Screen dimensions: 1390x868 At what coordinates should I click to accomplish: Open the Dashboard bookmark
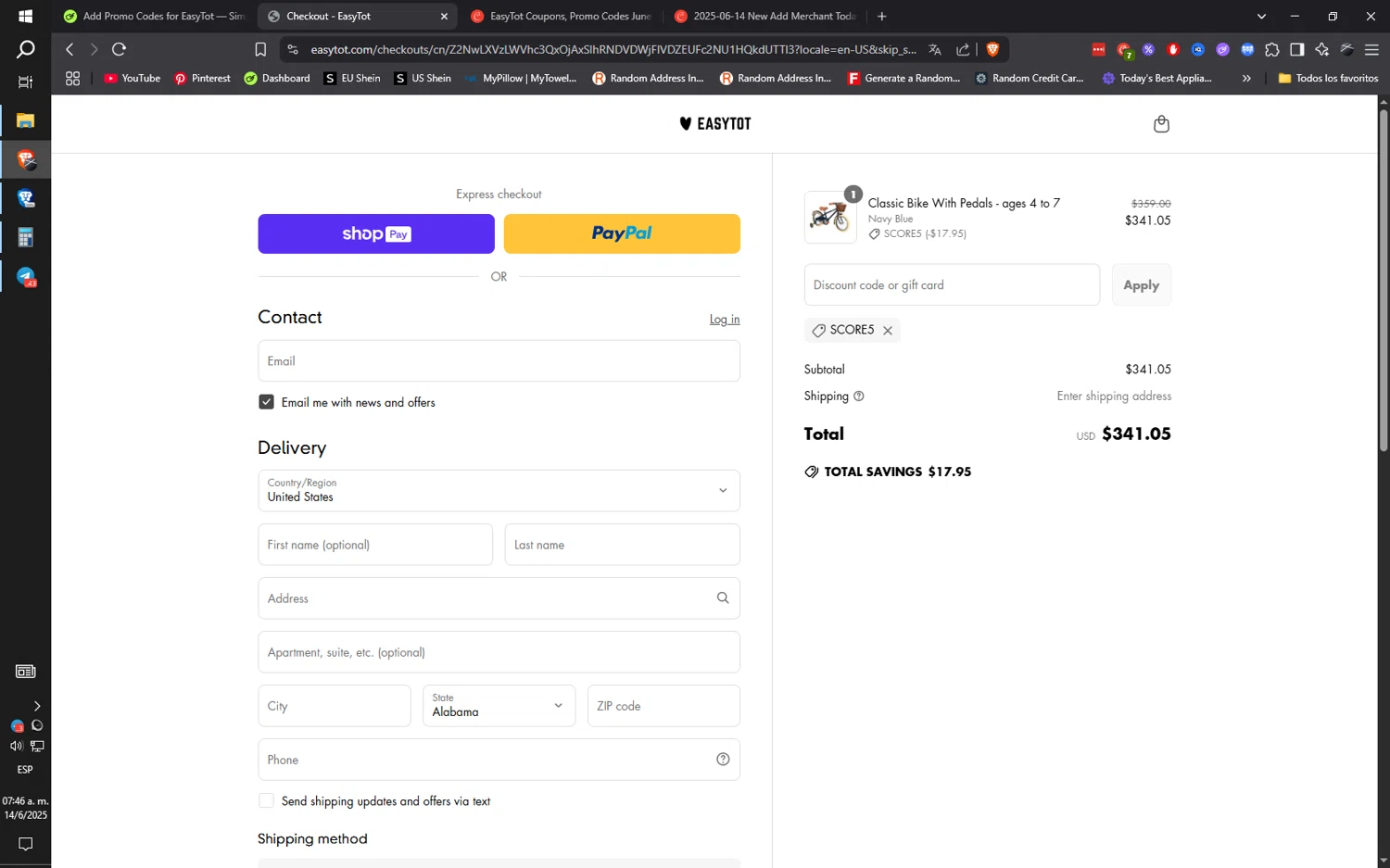point(277,79)
